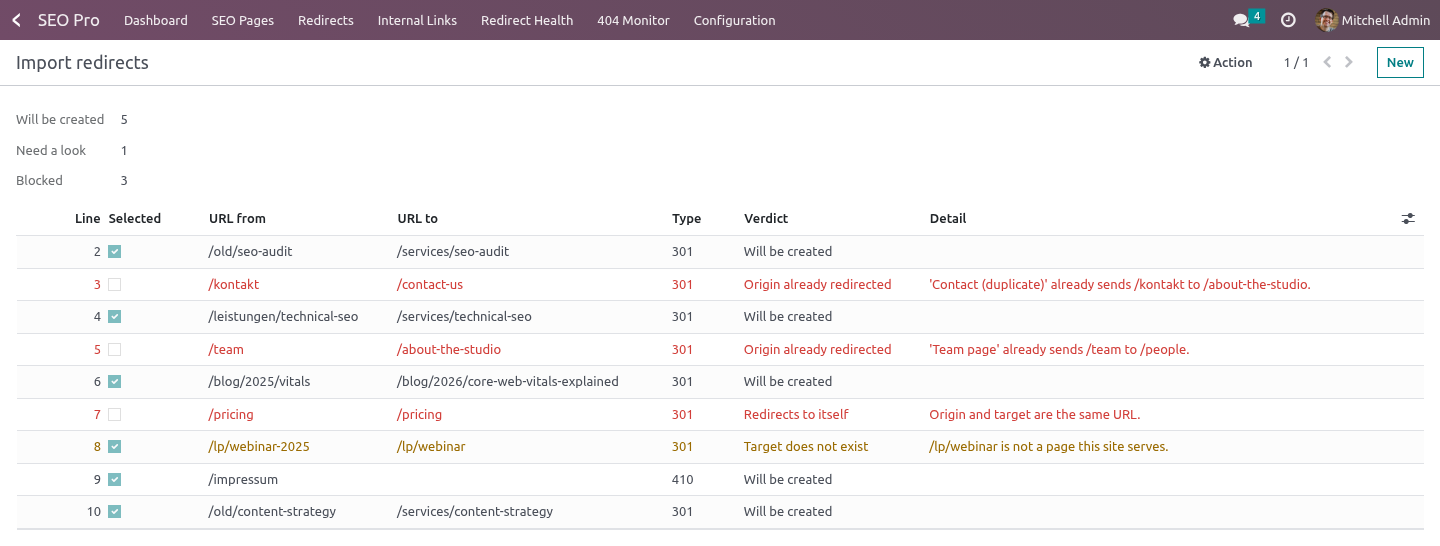Sort by the Line column header
Viewport: 1440px width, 546px height.
coord(88,218)
